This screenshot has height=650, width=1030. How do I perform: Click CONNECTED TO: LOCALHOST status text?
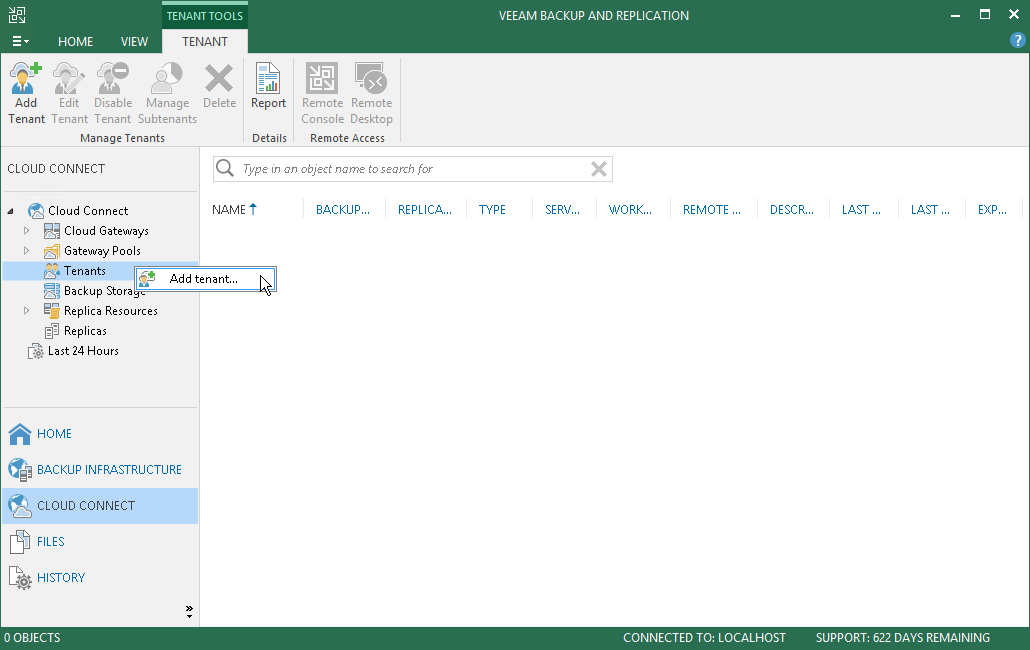704,638
